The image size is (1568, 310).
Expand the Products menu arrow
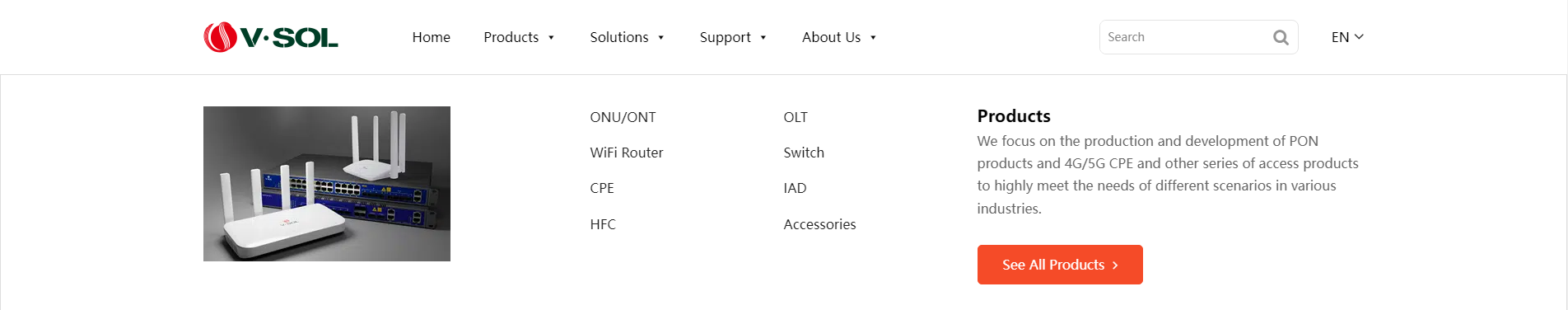[551, 38]
